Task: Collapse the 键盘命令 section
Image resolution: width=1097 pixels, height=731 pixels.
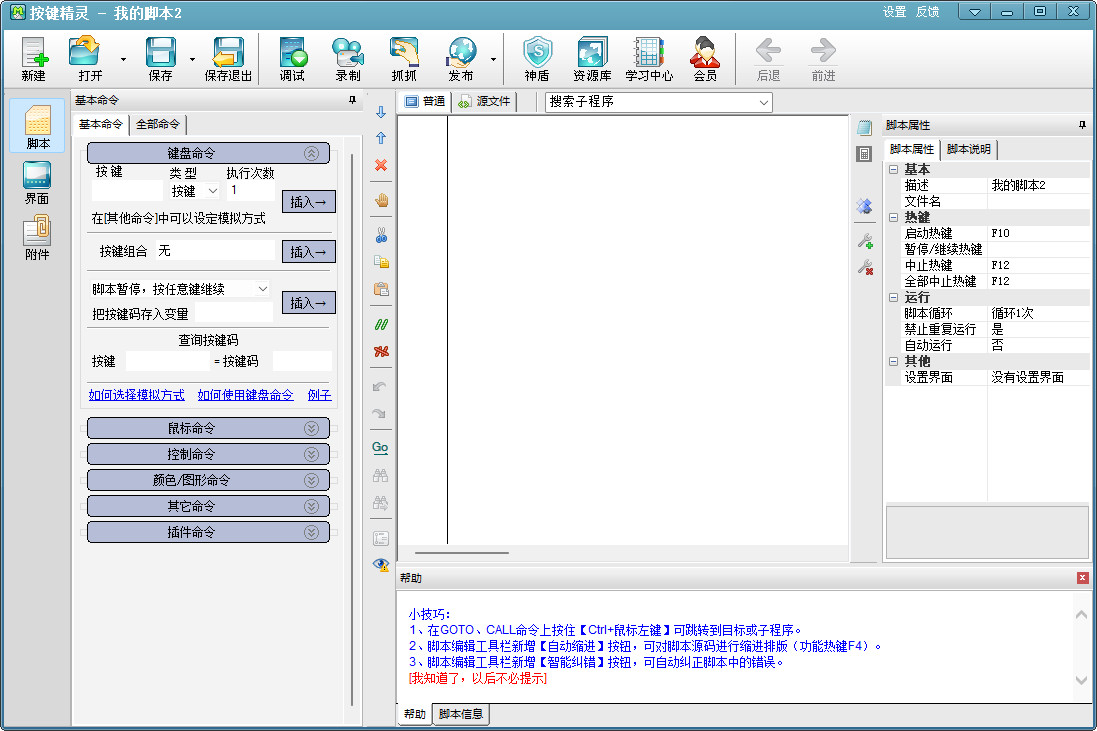Action: (208, 153)
